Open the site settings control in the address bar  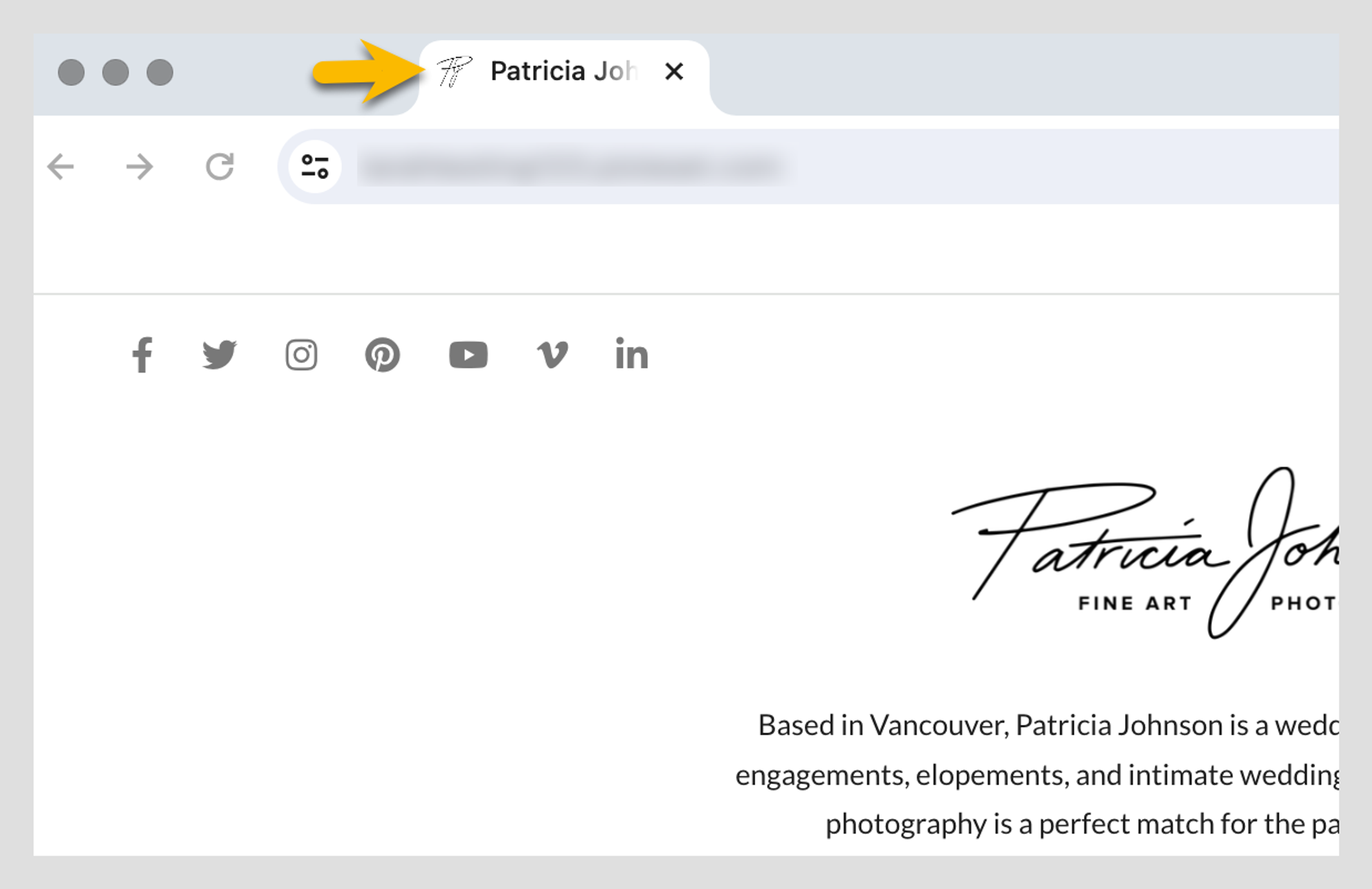[315, 166]
